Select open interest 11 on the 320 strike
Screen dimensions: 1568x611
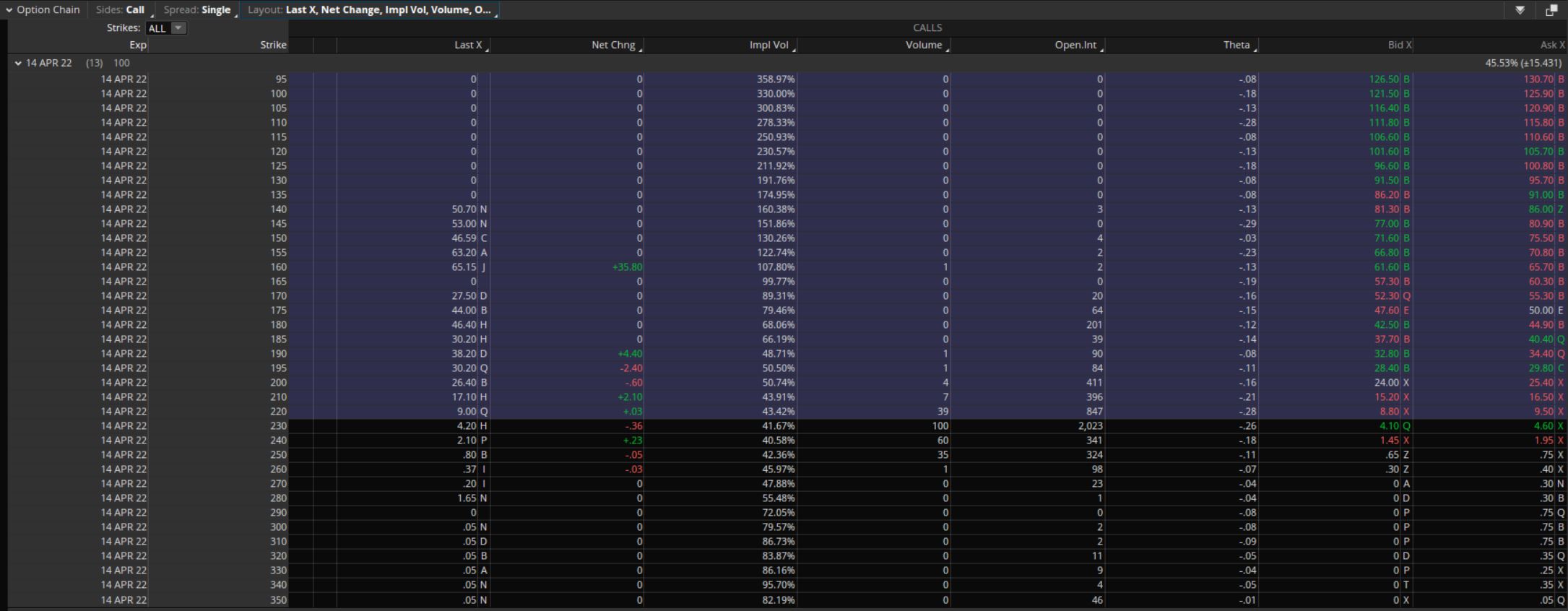click(x=1096, y=556)
